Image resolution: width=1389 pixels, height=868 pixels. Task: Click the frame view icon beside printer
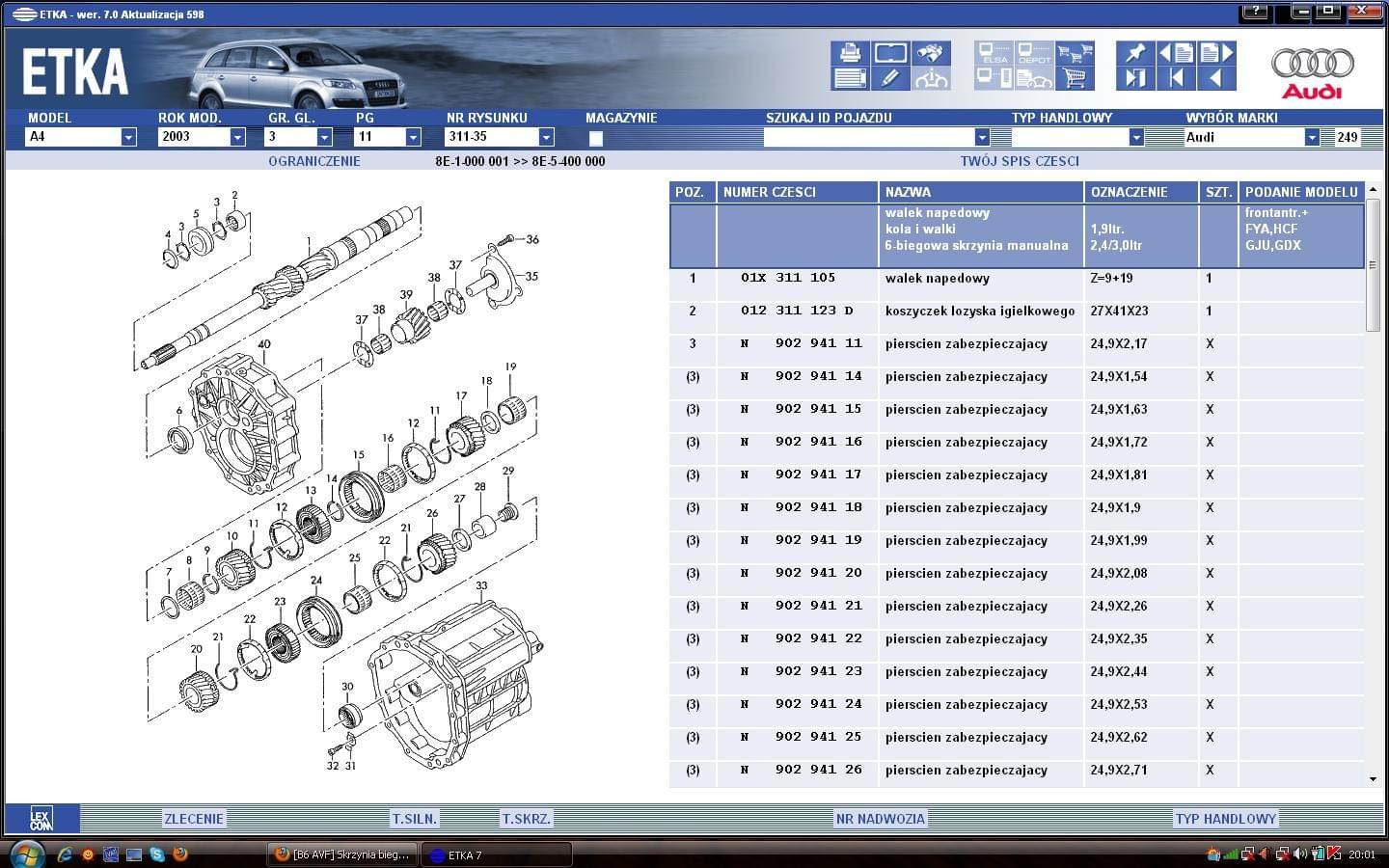pos(889,53)
